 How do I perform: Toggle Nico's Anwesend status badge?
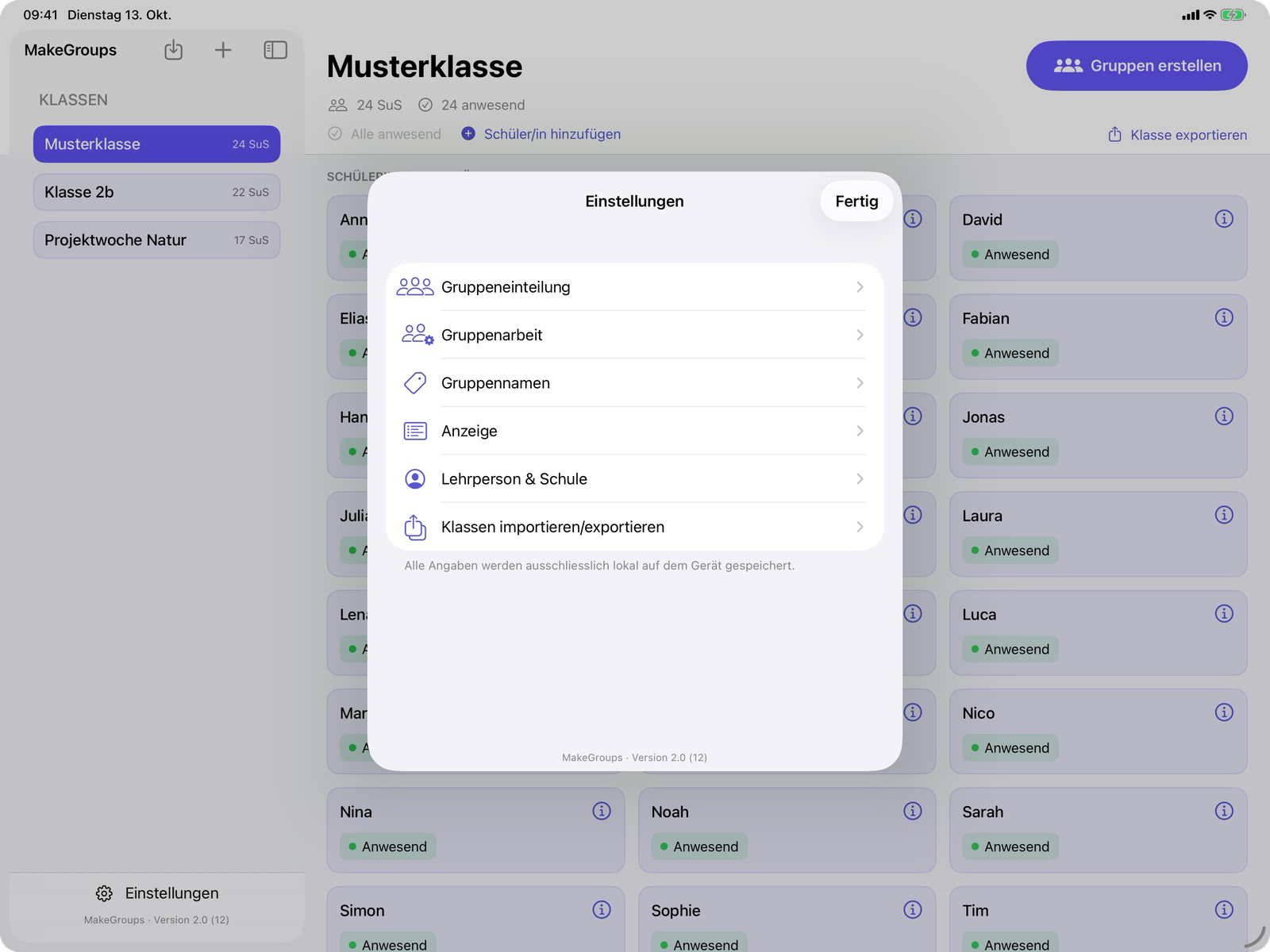click(1010, 748)
